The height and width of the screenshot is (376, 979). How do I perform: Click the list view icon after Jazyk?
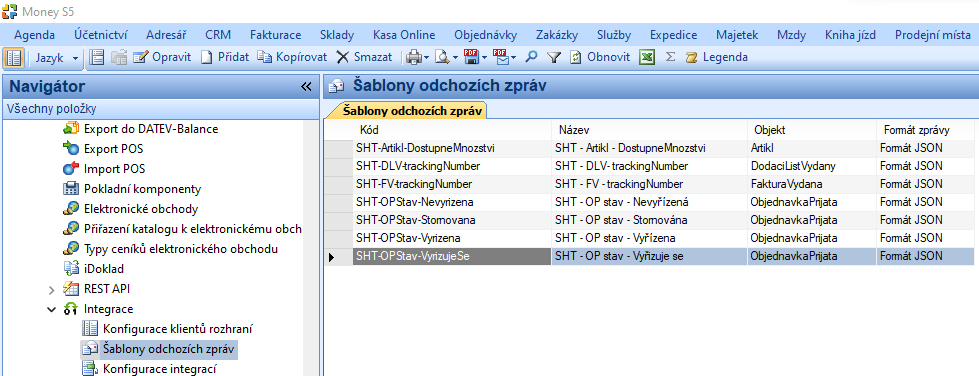[97, 57]
